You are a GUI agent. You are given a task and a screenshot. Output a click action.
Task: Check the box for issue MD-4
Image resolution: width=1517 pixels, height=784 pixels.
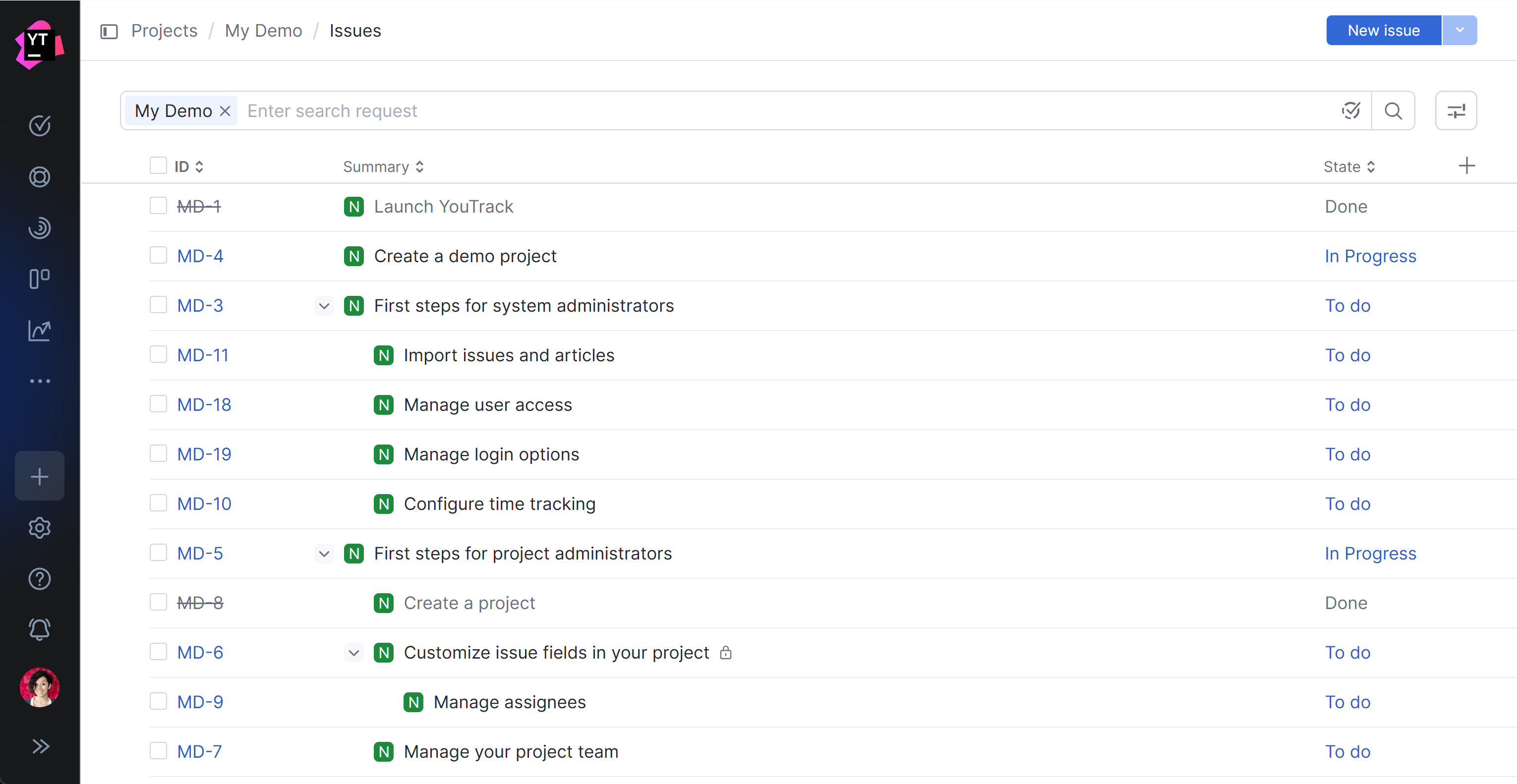158,255
